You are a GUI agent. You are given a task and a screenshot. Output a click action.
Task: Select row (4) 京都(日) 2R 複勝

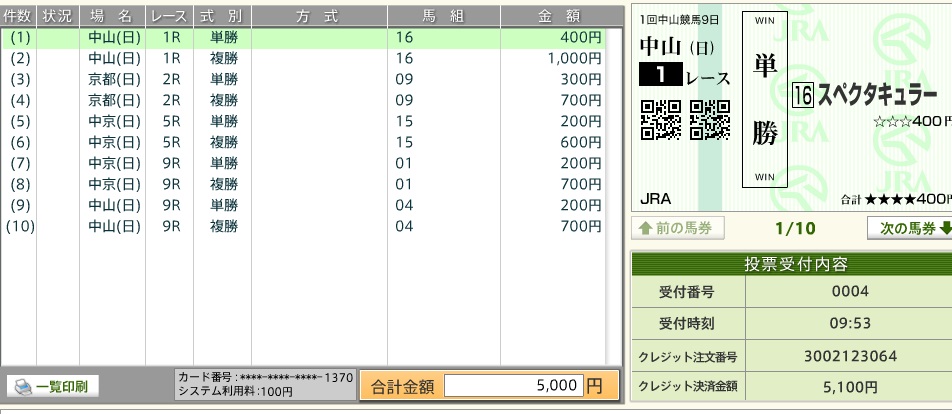click(303, 100)
